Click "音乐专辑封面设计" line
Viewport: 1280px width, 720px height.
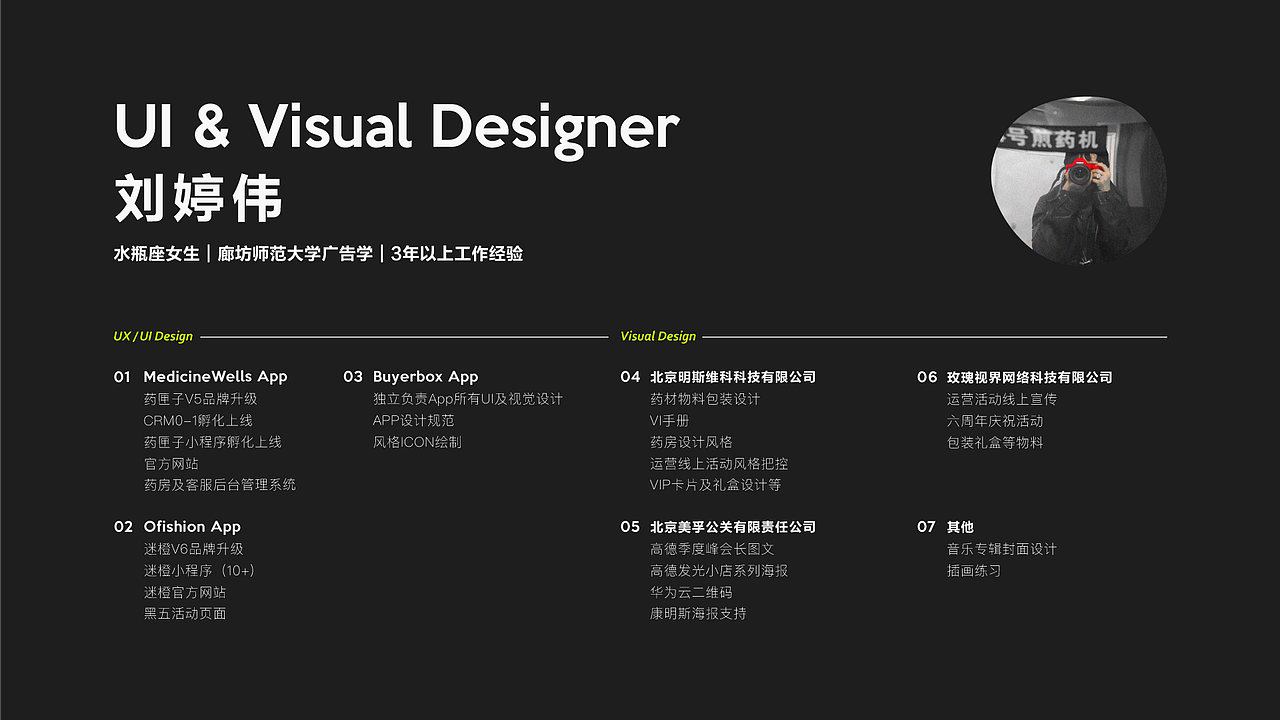coord(1002,549)
